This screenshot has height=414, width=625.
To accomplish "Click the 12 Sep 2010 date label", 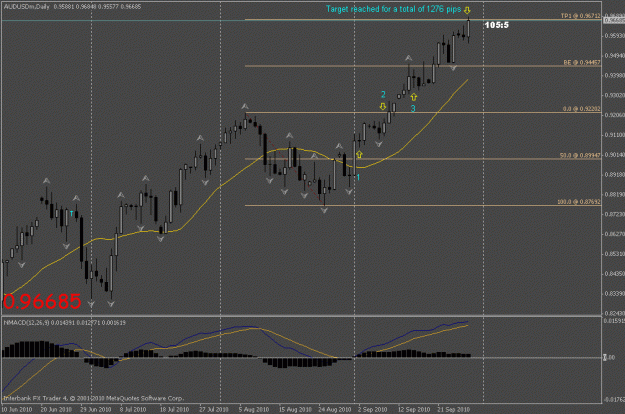I will click(414, 409).
